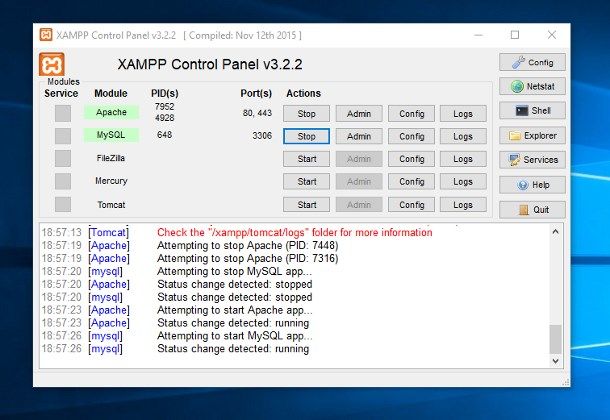This screenshot has height=420, width=610.
Task: Click the log scrollbar down arrow
Action: (x=556, y=361)
